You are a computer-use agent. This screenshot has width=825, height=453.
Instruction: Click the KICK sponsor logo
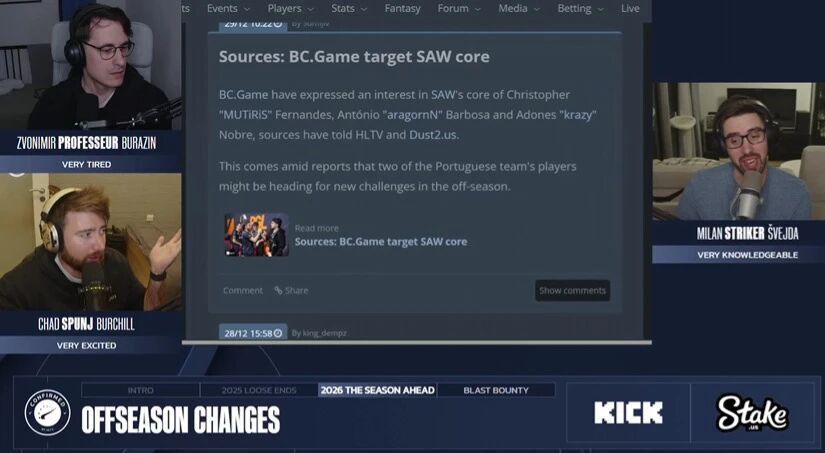(x=628, y=412)
